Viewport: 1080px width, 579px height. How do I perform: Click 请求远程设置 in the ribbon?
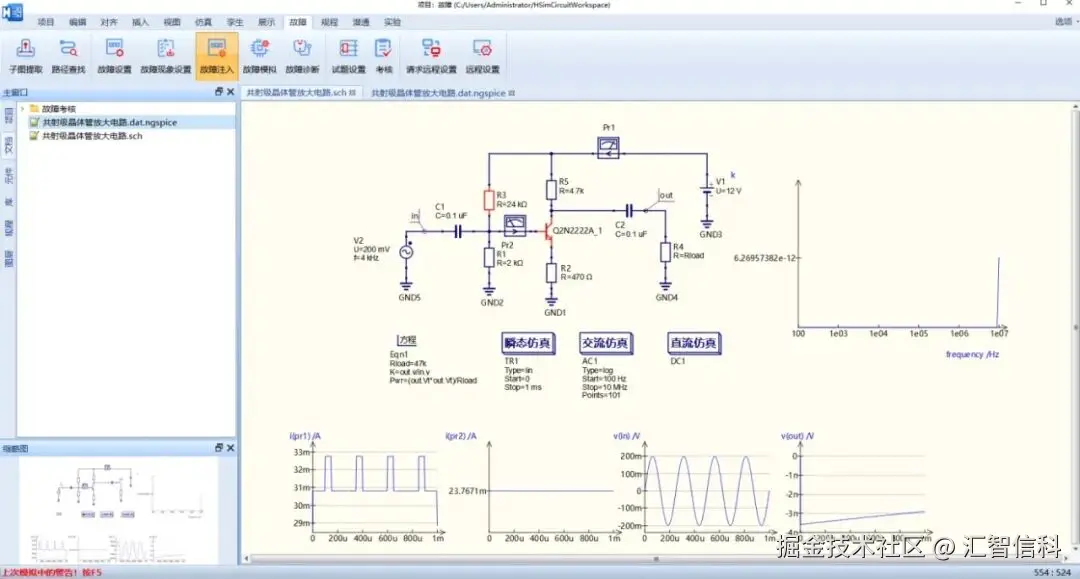431,56
